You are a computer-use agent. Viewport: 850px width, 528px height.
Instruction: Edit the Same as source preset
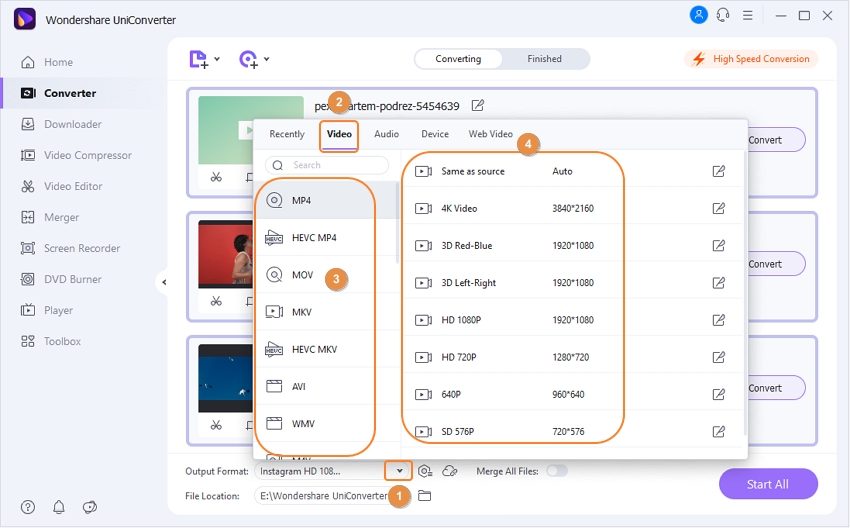click(x=718, y=171)
